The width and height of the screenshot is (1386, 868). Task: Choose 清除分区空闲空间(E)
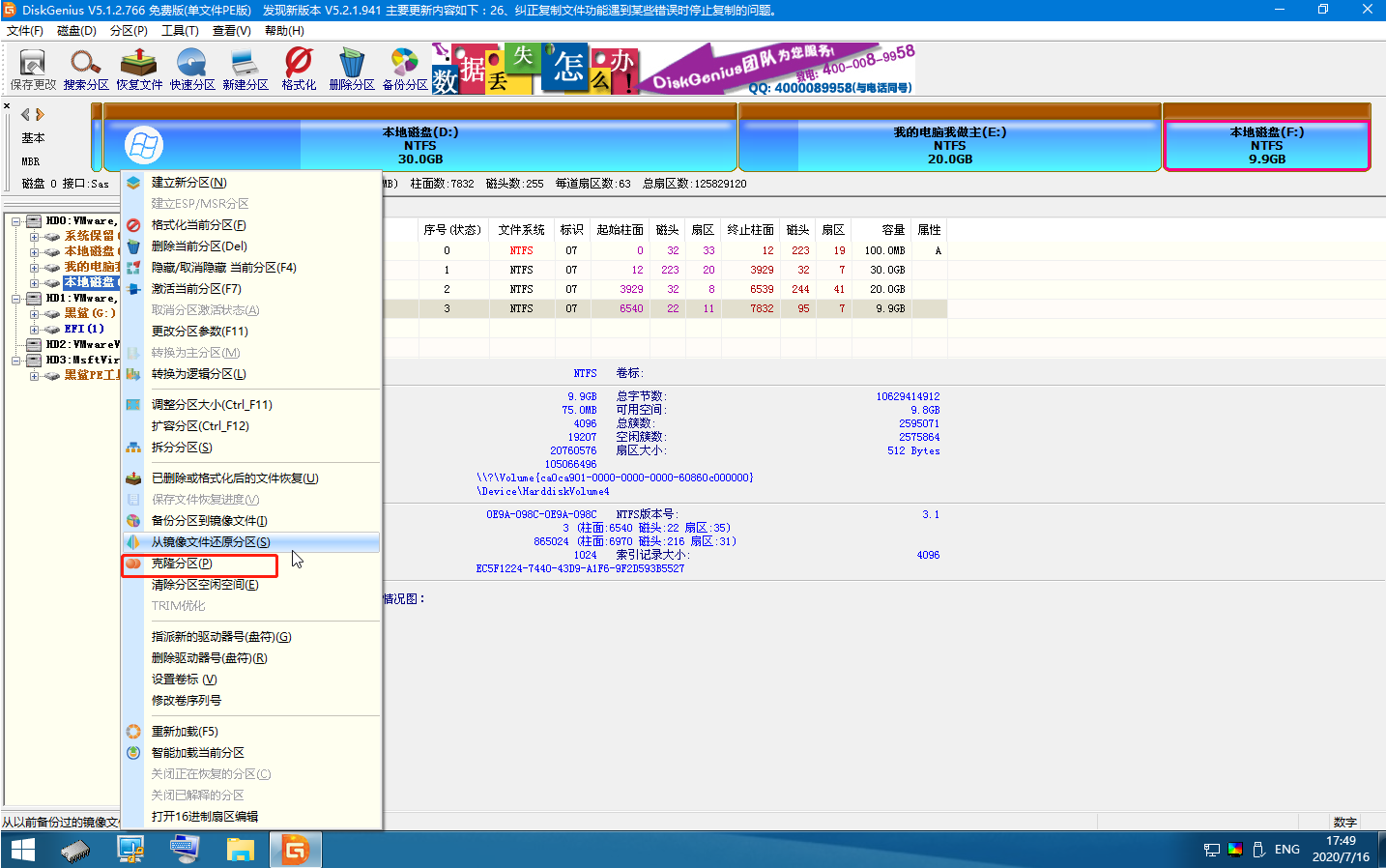pos(251,585)
